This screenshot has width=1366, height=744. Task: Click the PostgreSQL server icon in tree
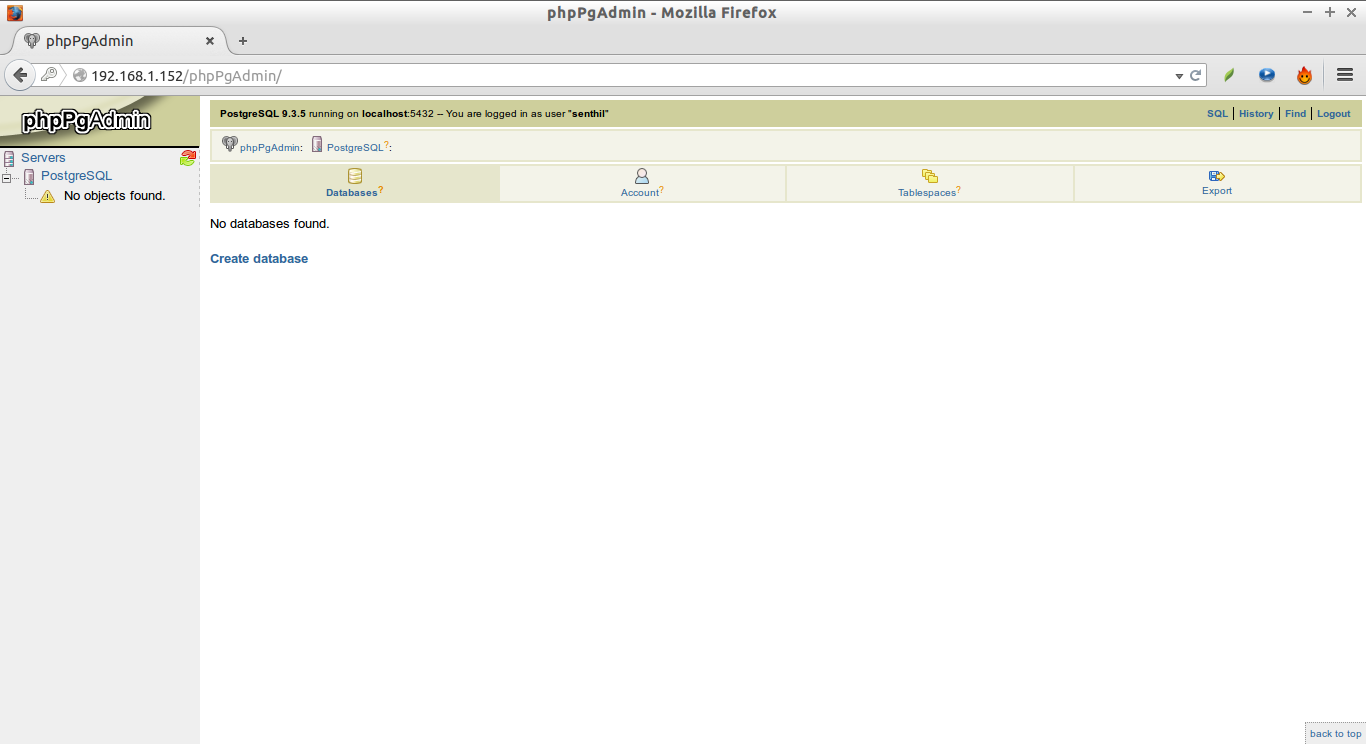(29, 177)
